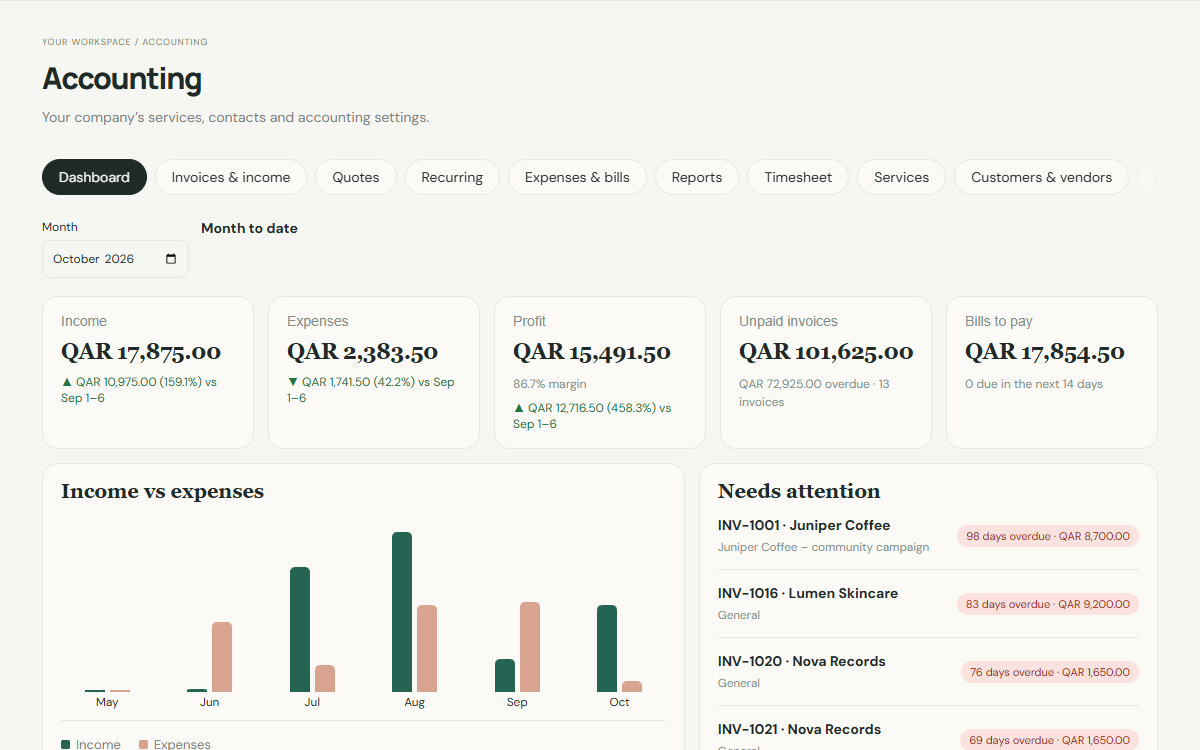Open the Expenses & bills tab
The image size is (1200, 750).
click(577, 177)
